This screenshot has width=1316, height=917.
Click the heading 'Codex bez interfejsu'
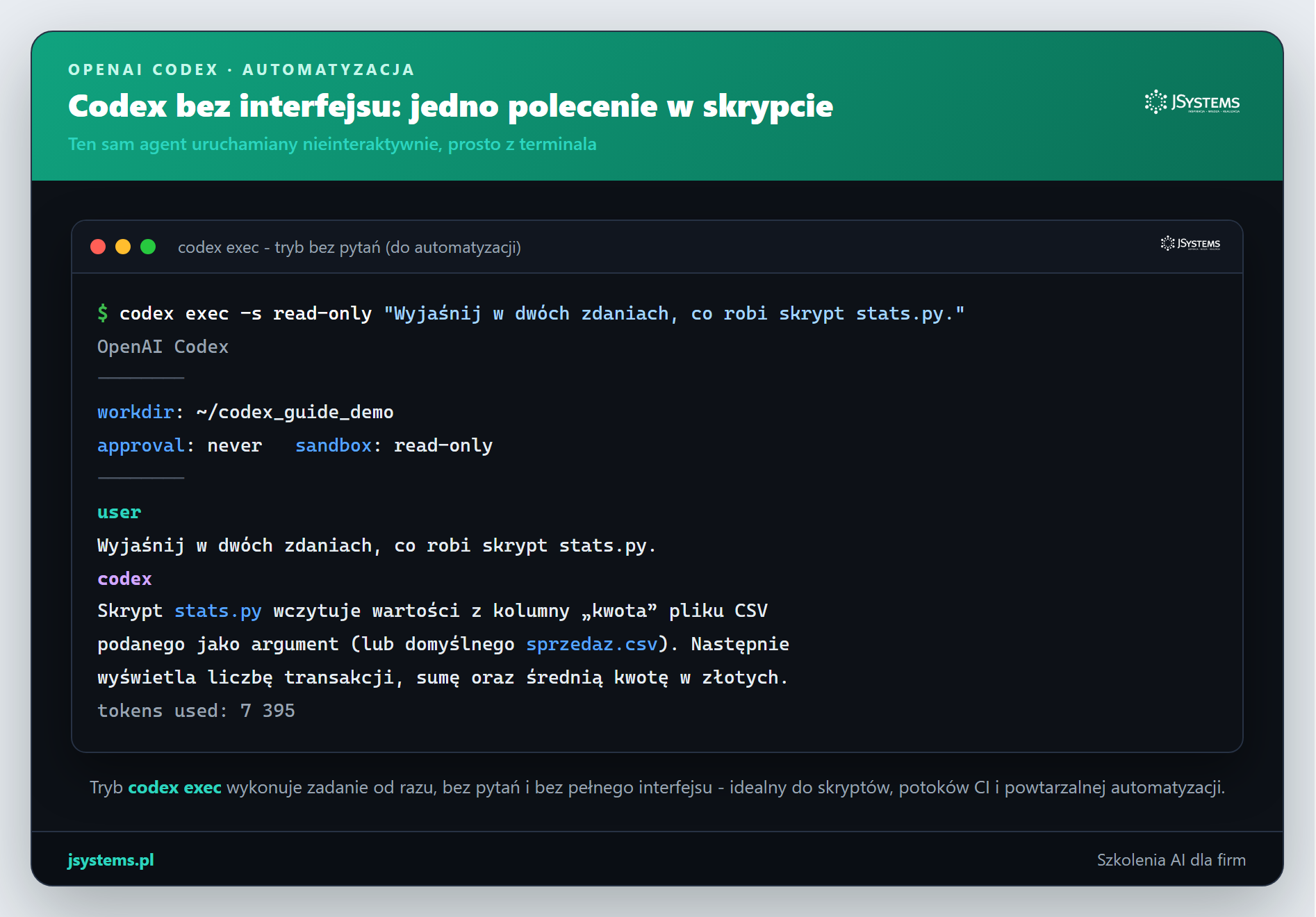click(x=450, y=106)
